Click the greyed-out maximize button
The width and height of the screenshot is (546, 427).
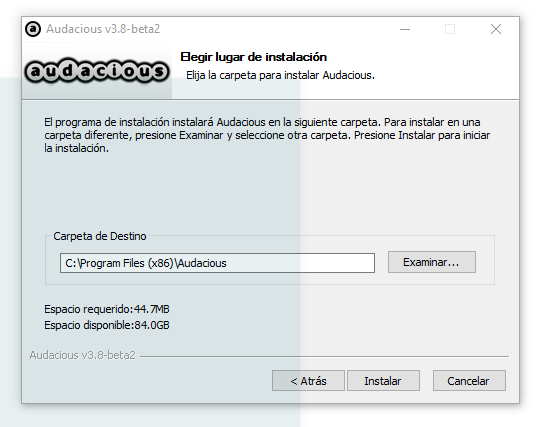coord(450,29)
